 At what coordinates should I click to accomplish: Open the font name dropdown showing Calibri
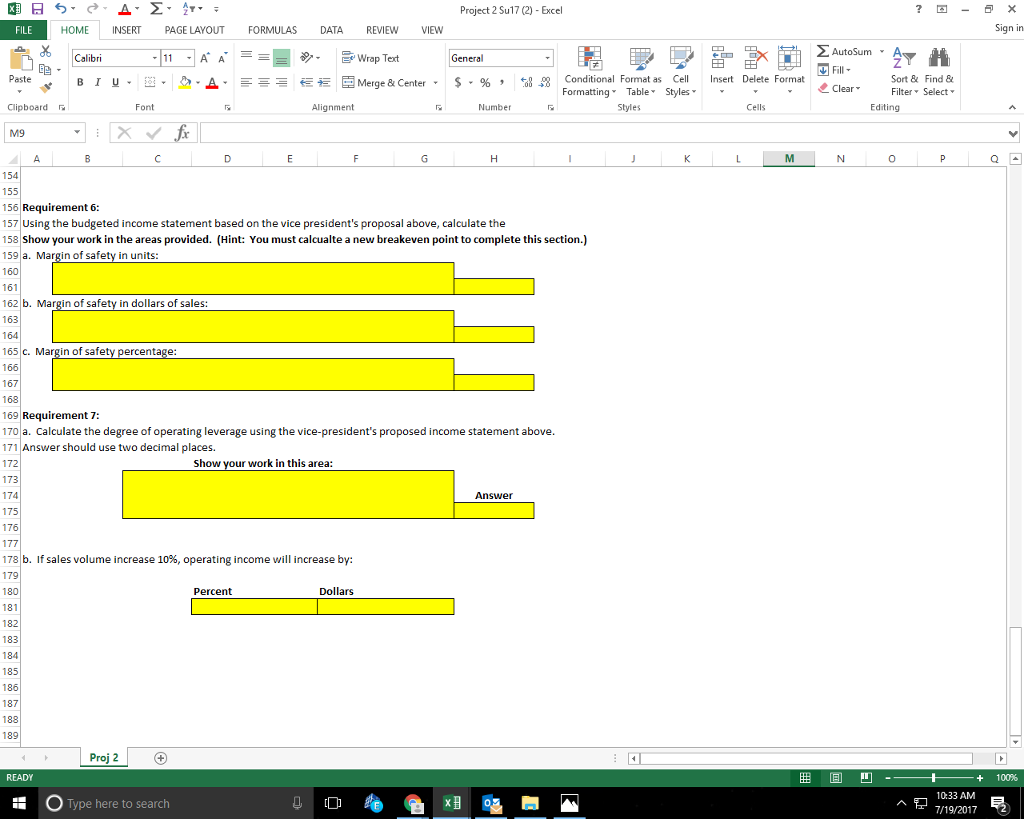155,58
